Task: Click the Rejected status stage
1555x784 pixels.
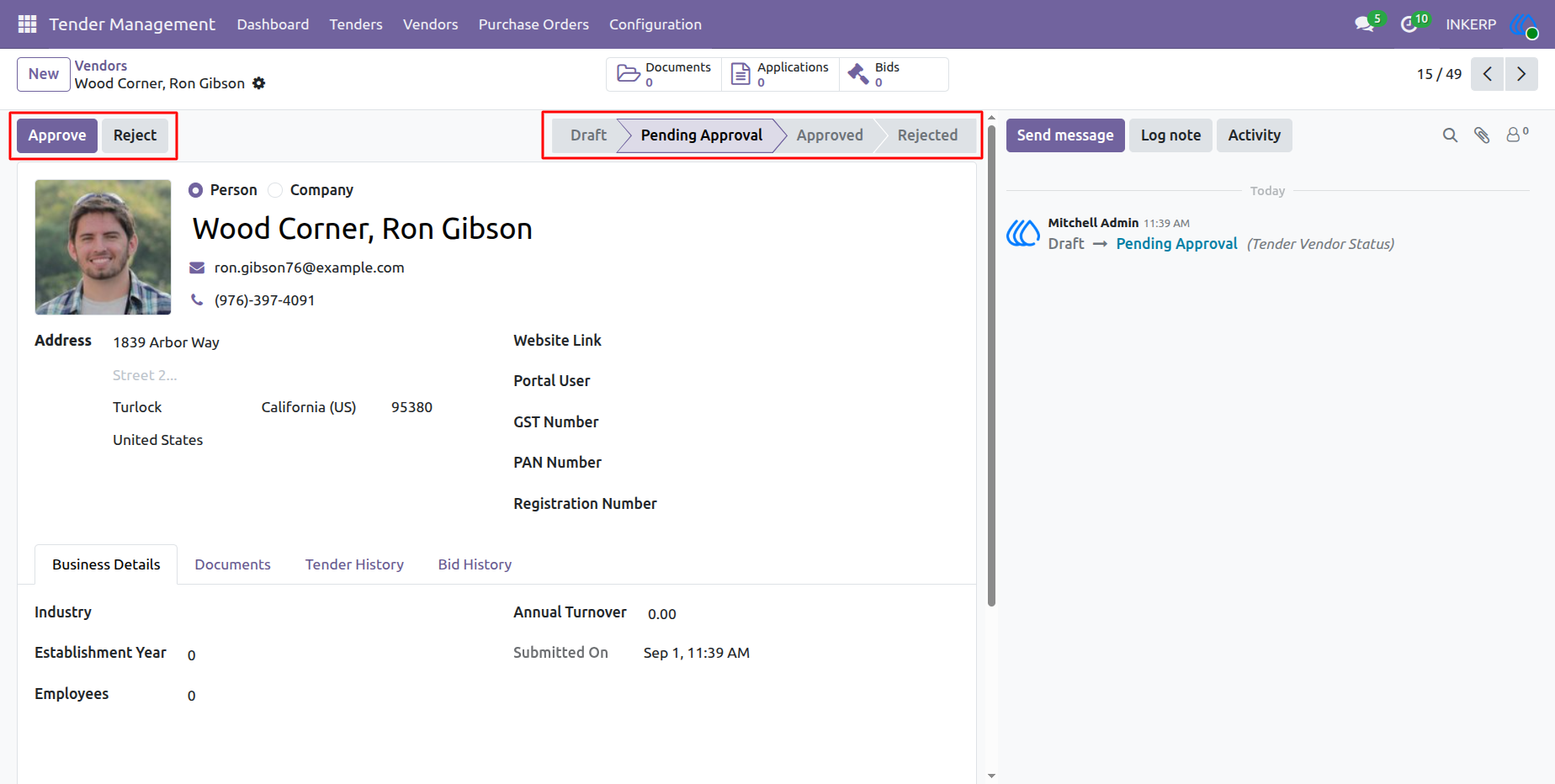Action: coord(927,135)
